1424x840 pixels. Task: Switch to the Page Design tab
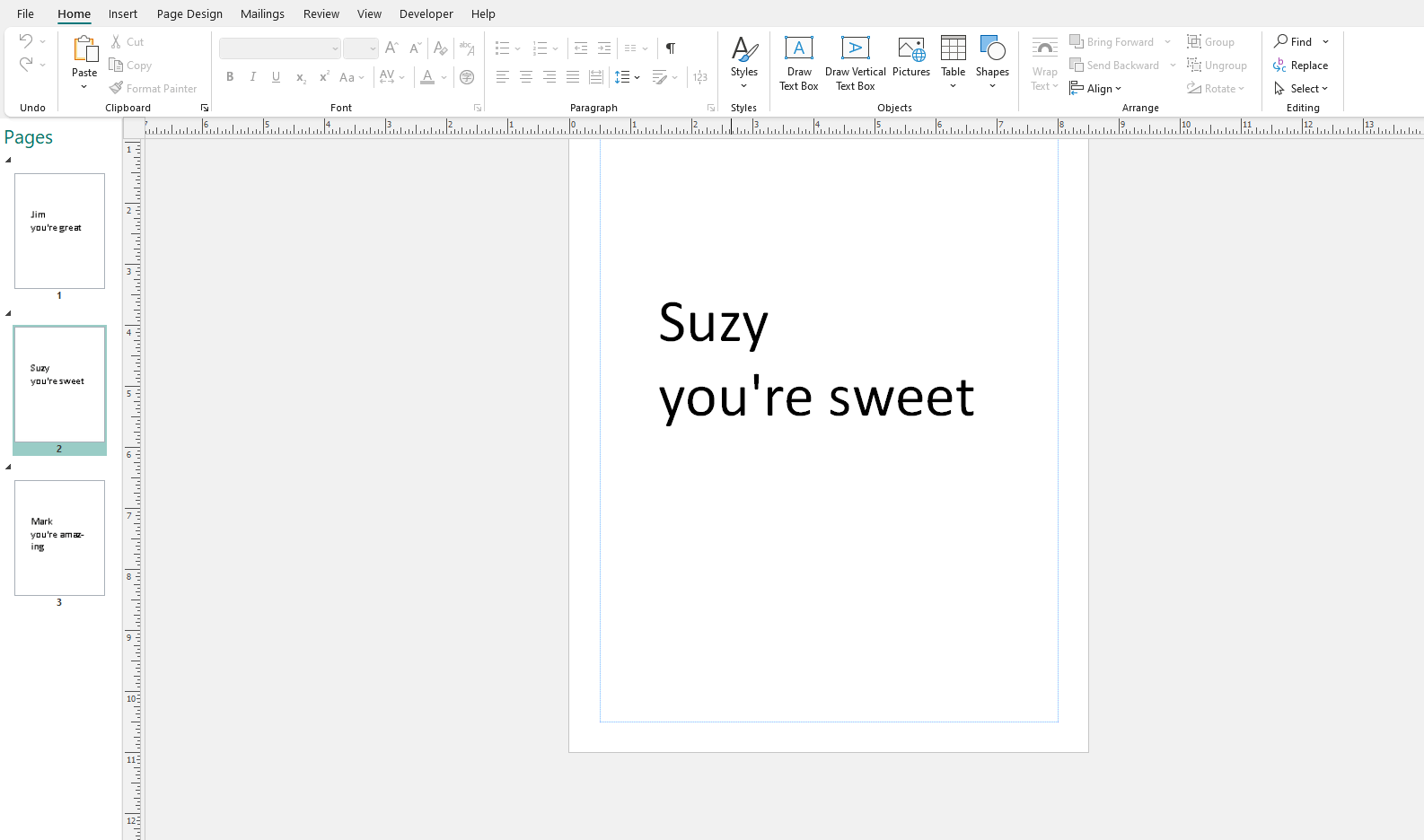point(189,13)
